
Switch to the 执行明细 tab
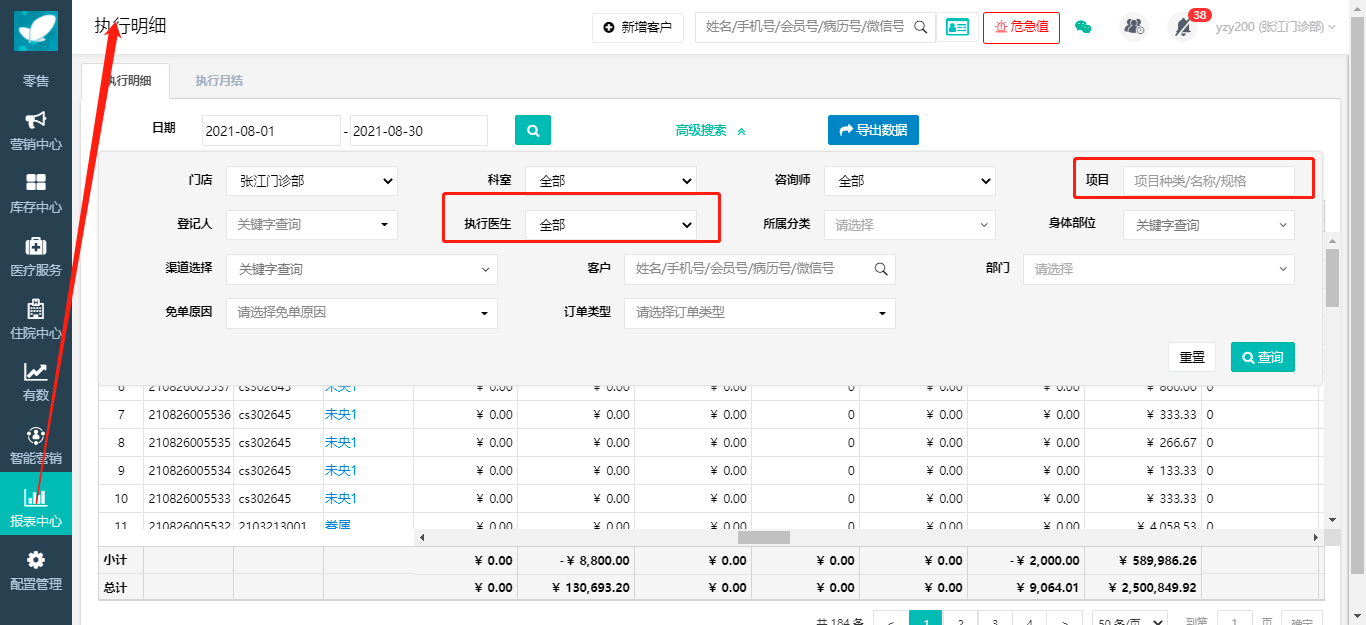[126, 80]
